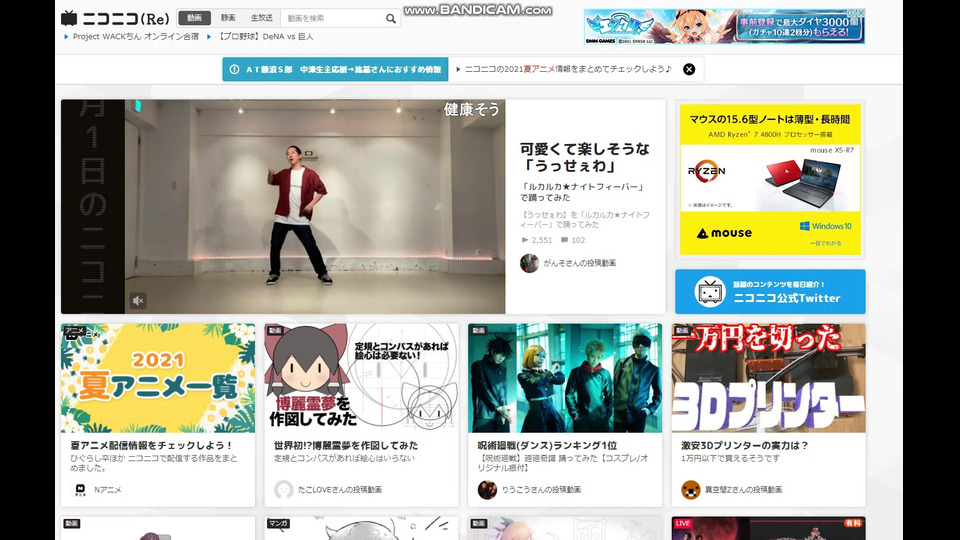Open 夏アニメ配信情報をチェックしよう! title

point(152,446)
